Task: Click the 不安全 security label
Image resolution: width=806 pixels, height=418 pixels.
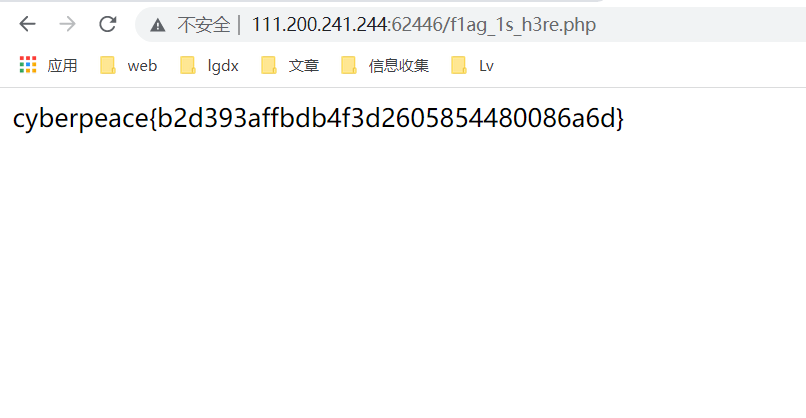Action: coord(204,25)
